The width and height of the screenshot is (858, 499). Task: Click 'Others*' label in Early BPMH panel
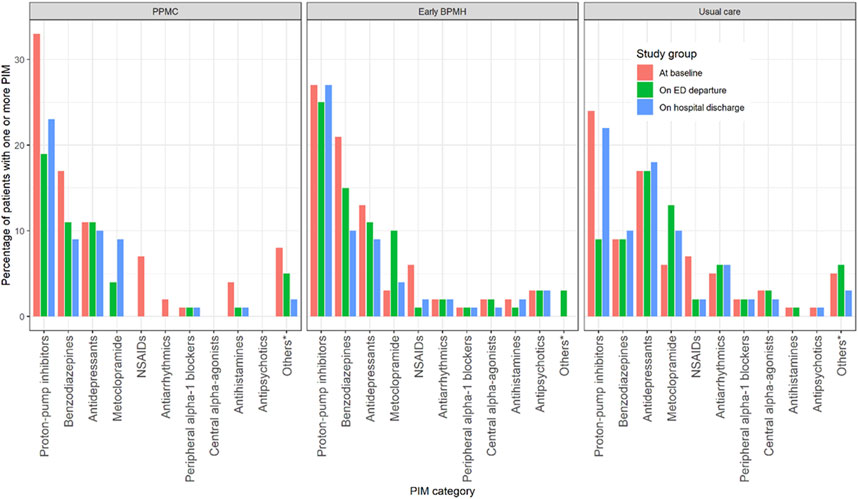pyautogui.click(x=564, y=357)
